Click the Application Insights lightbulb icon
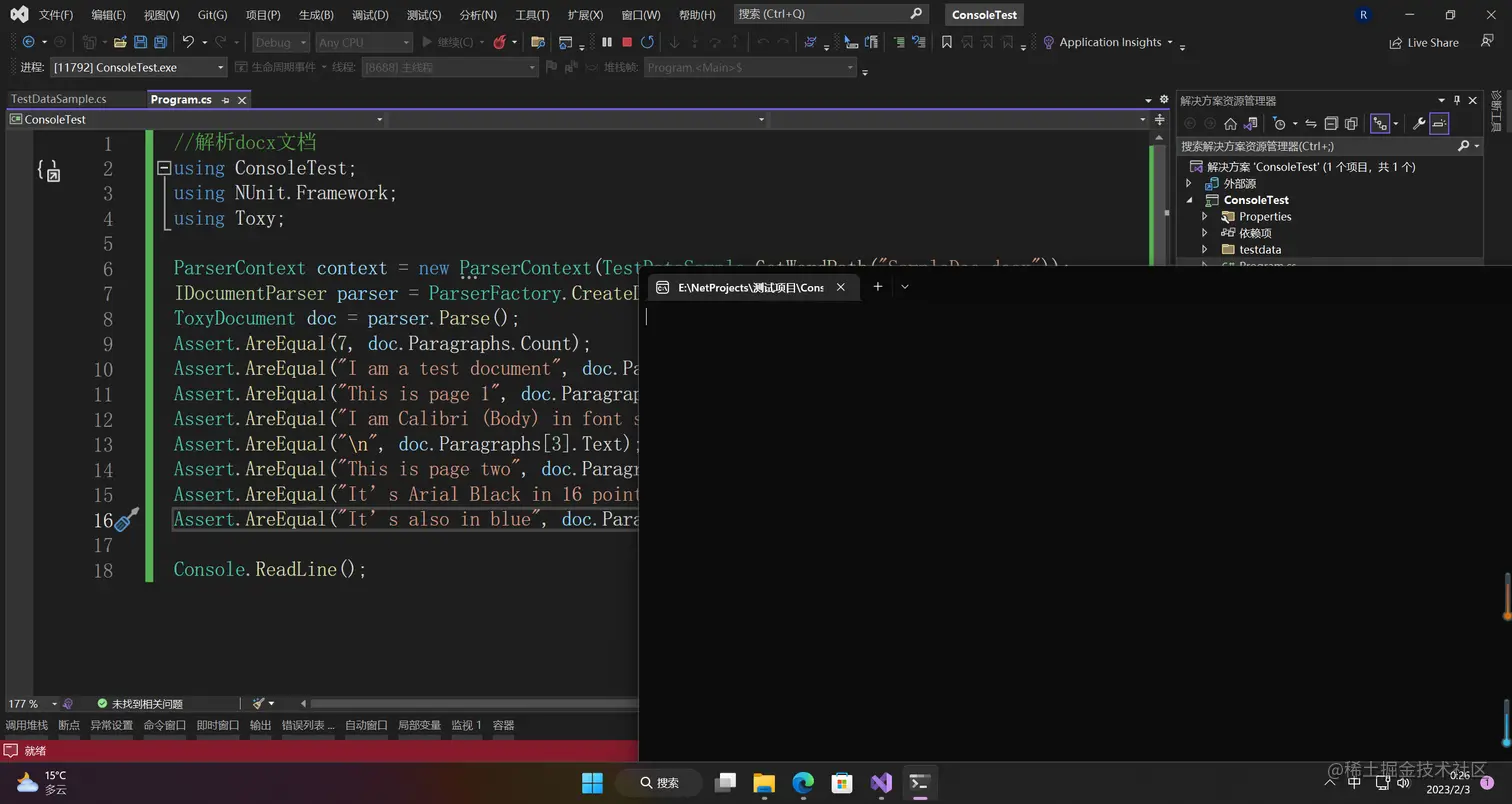1512x804 pixels. click(x=1048, y=42)
